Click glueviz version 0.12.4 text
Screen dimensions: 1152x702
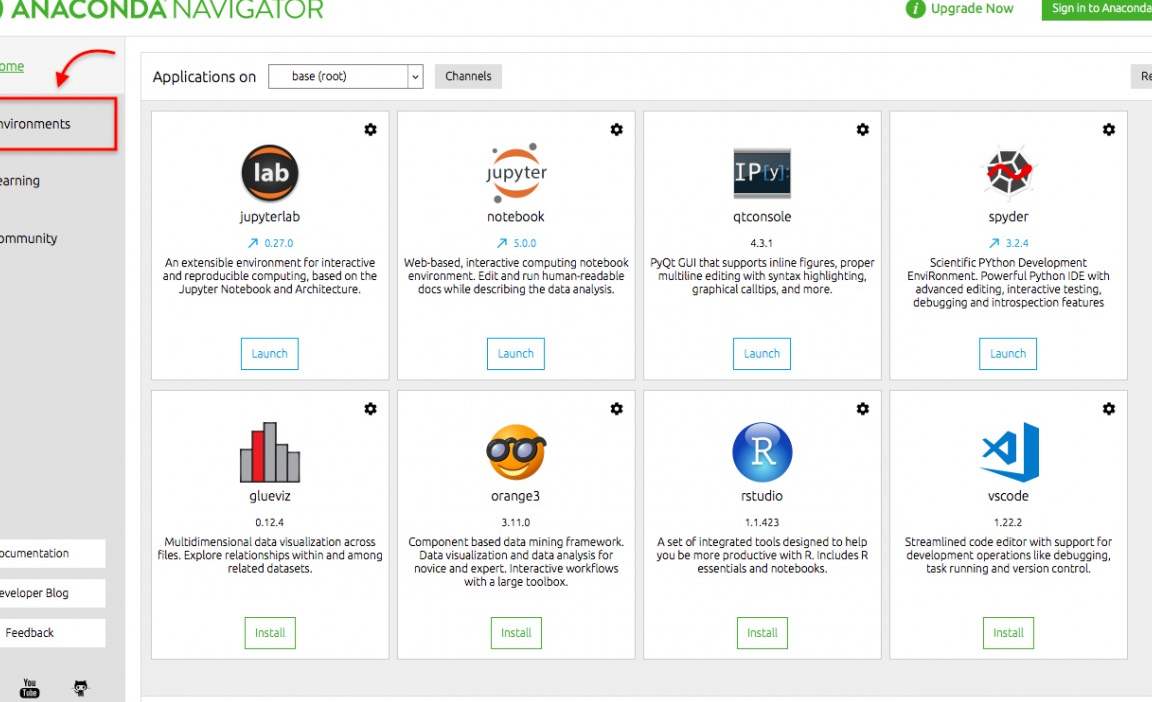[270, 523]
